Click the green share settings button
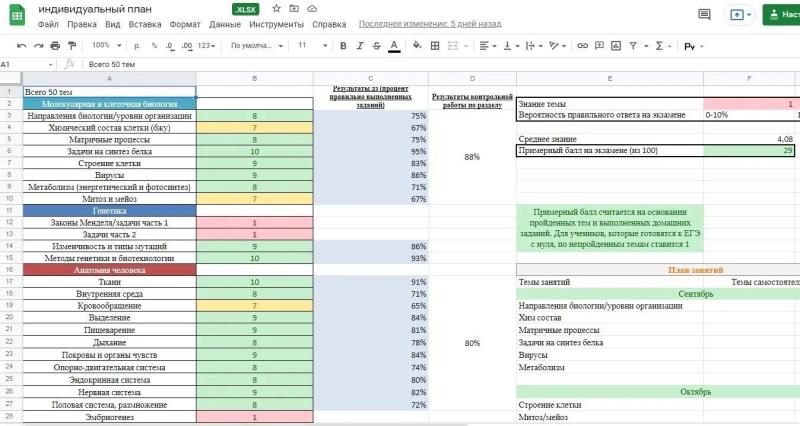The height and width of the screenshot is (426, 800). pyautogui.click(x=782, y=14)
